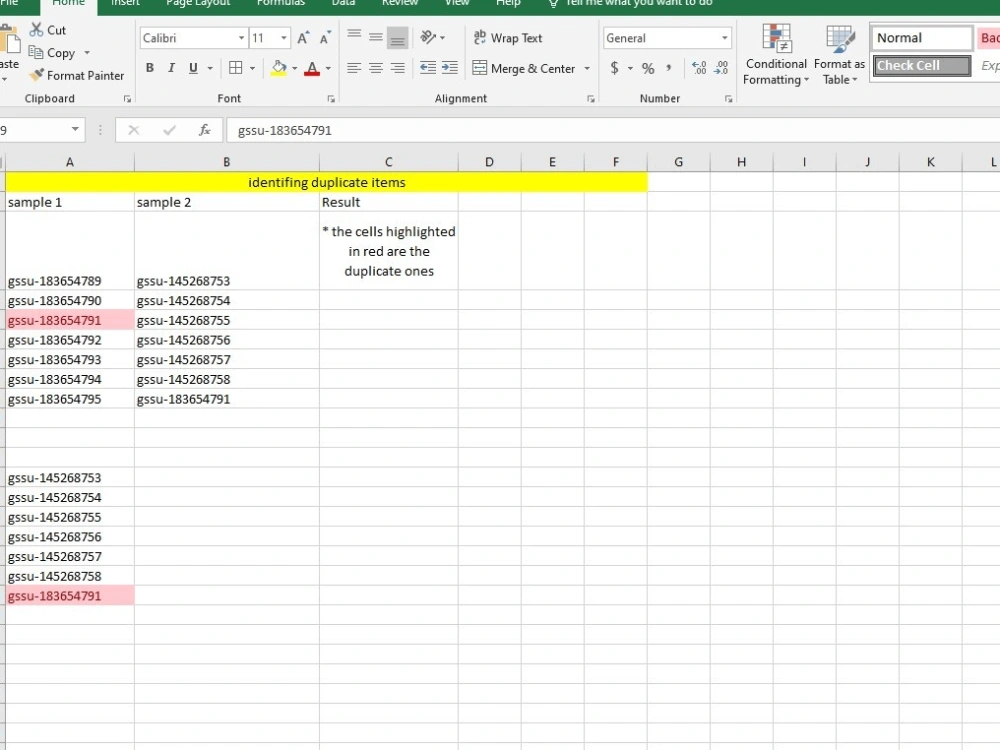This screenshot has height=750, width=1000.
Task: Click the Decrease Indent icon
Action: click(x=428, y=68)
